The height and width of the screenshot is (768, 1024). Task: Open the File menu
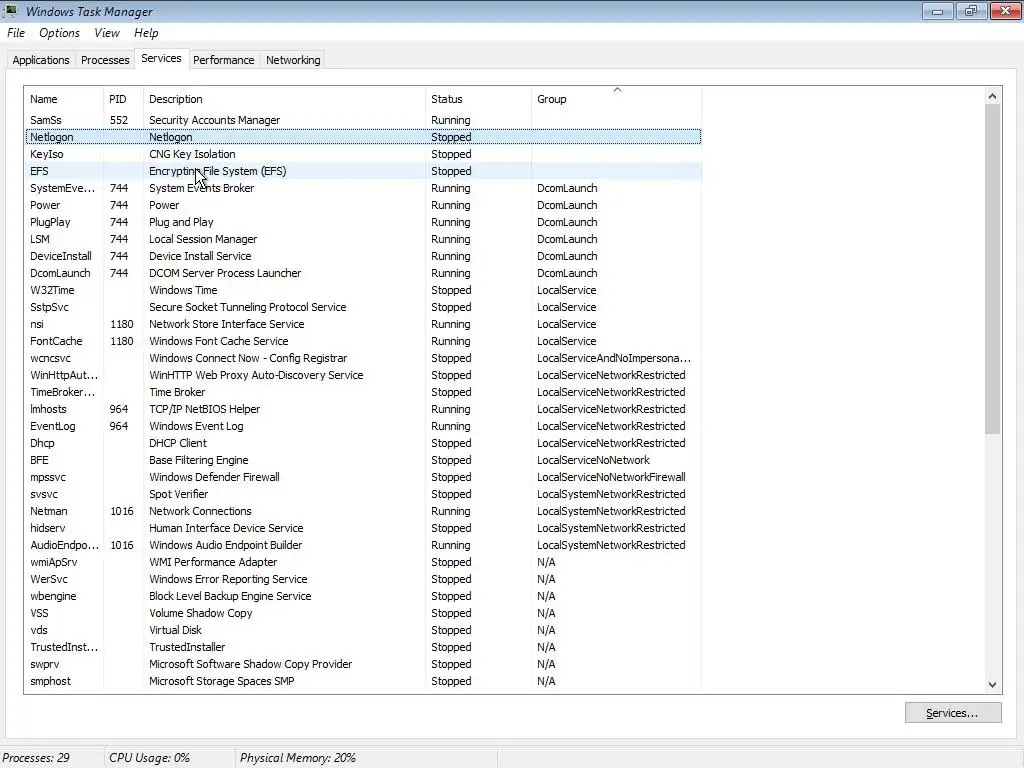pos(16,33)
